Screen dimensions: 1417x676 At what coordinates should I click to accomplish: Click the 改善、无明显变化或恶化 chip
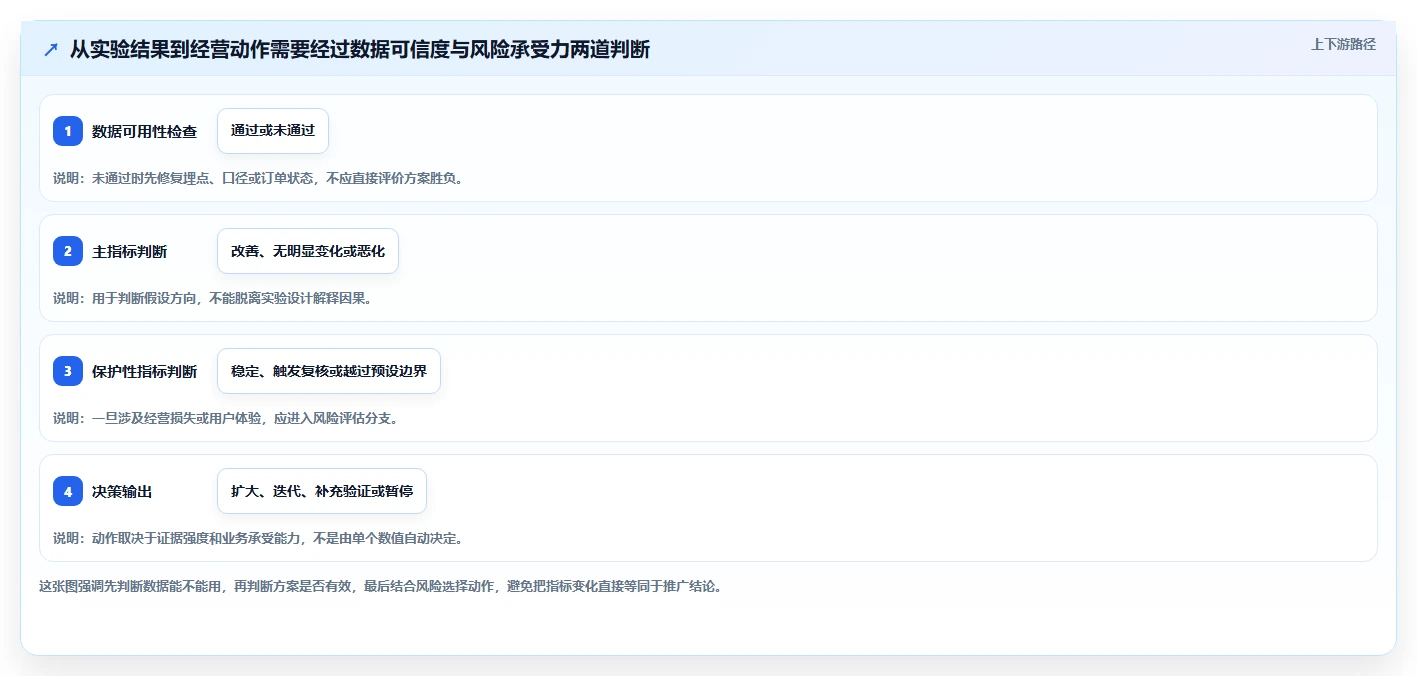308,251
